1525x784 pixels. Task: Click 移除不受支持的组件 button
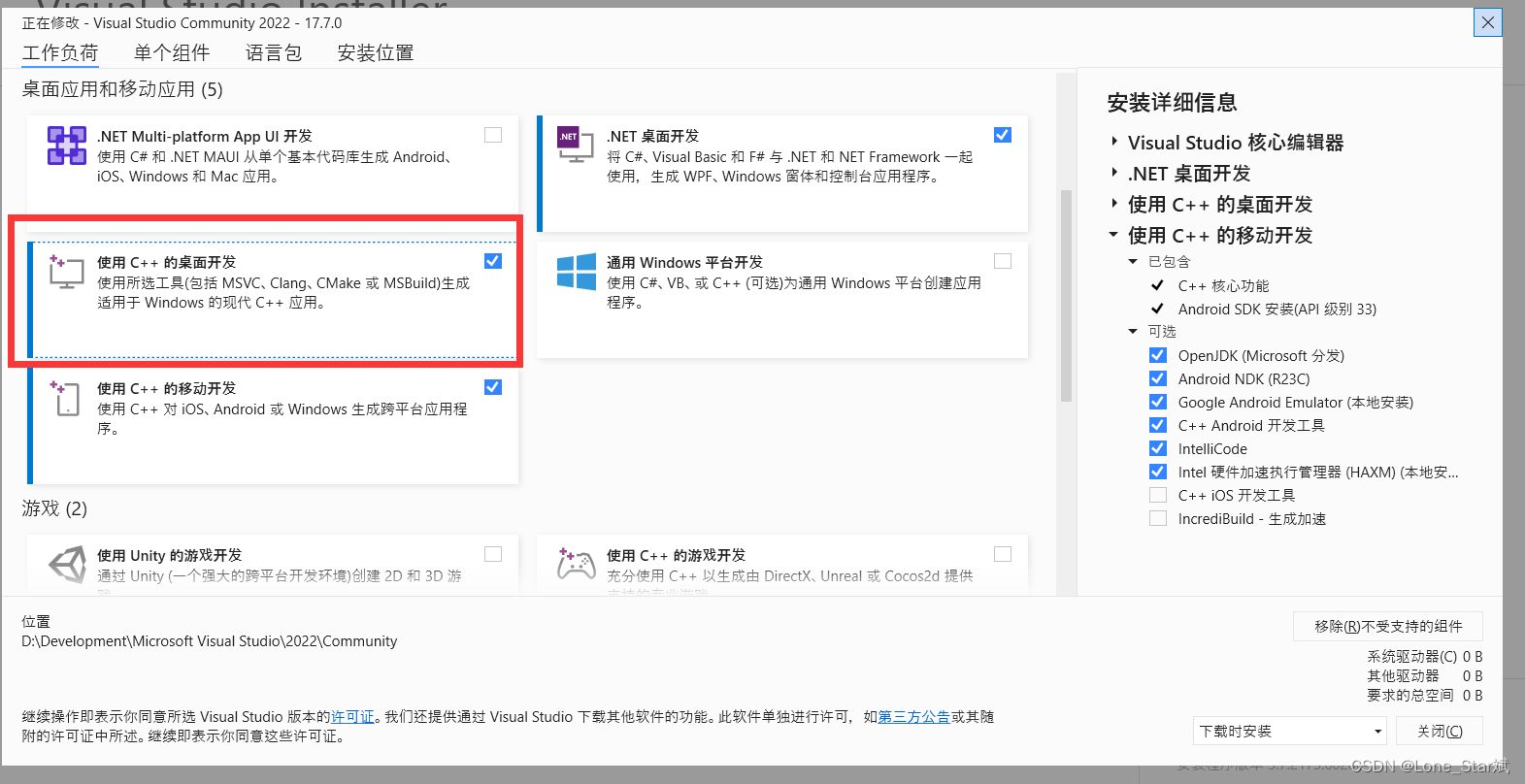tap(1388, 626)
